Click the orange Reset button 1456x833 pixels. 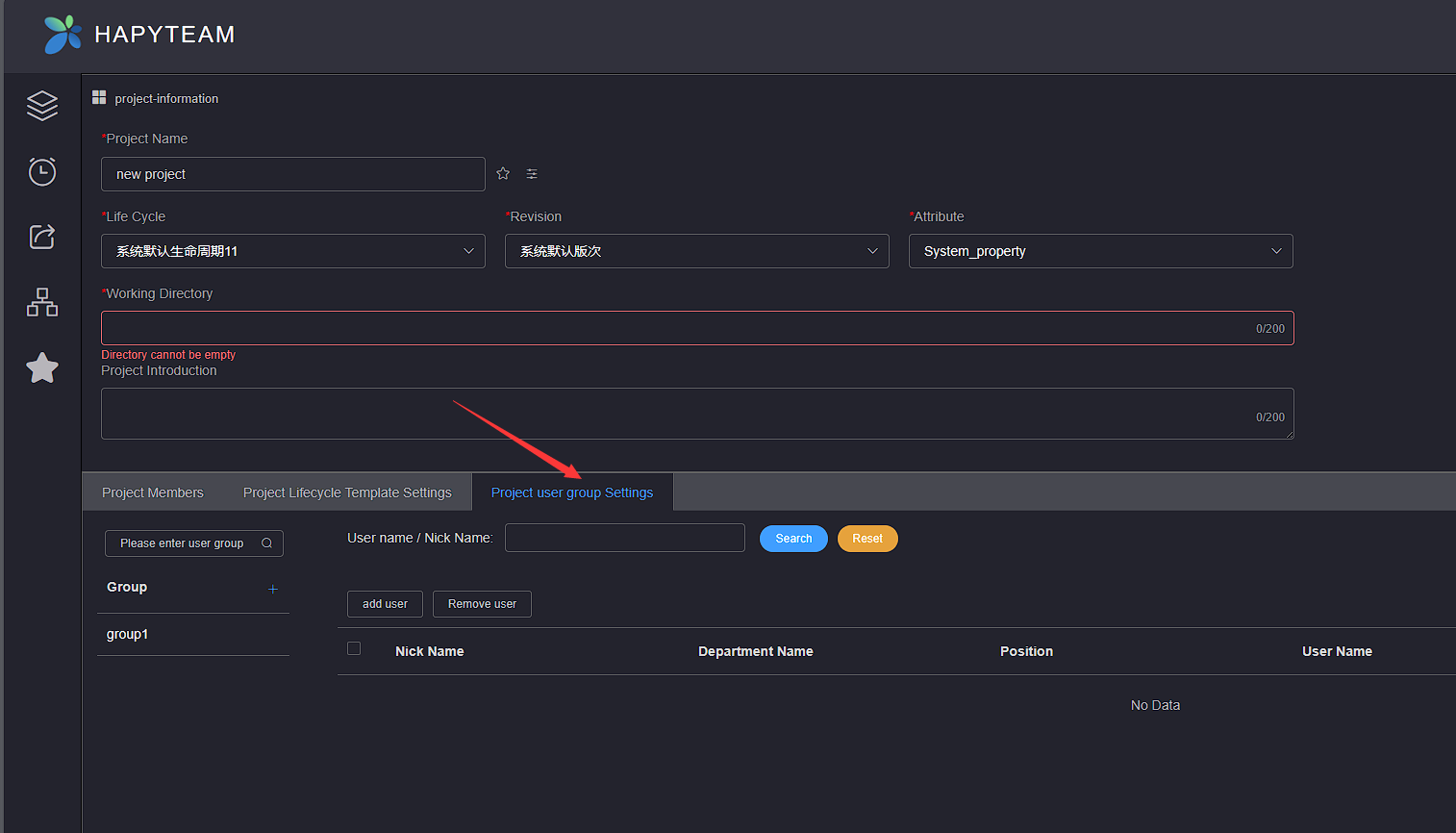867,539
